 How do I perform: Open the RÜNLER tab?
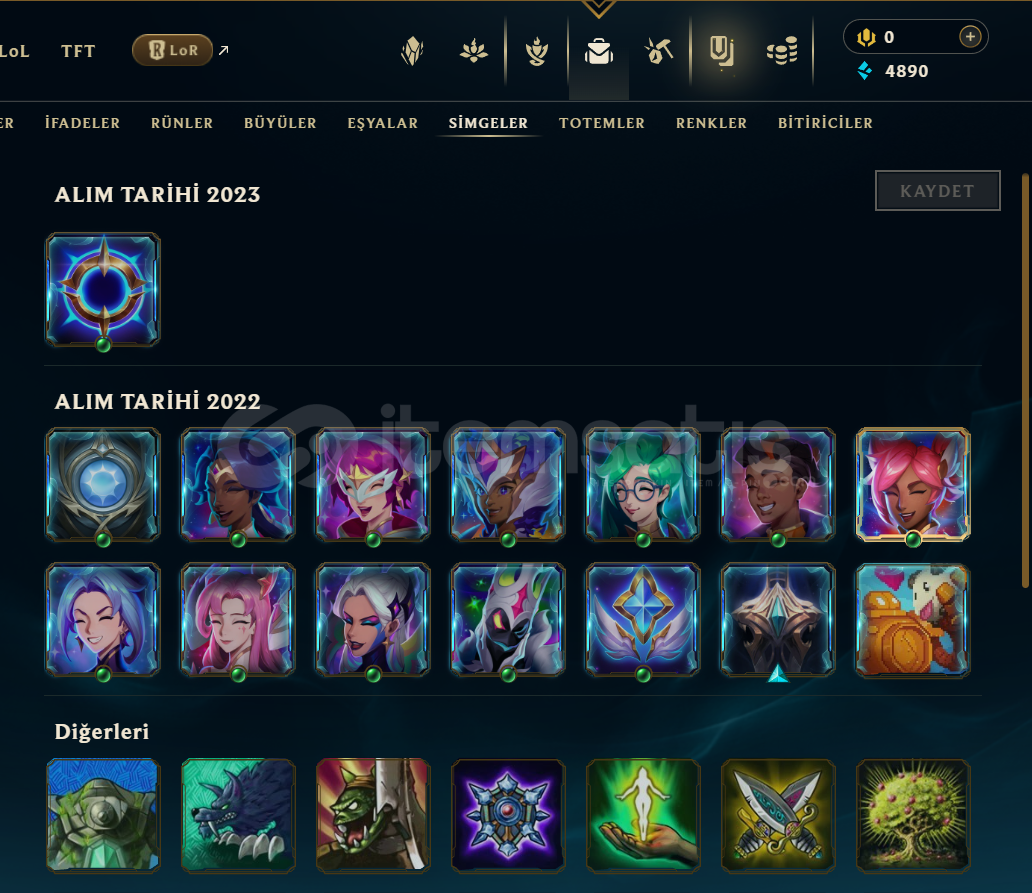click(182, 123)
